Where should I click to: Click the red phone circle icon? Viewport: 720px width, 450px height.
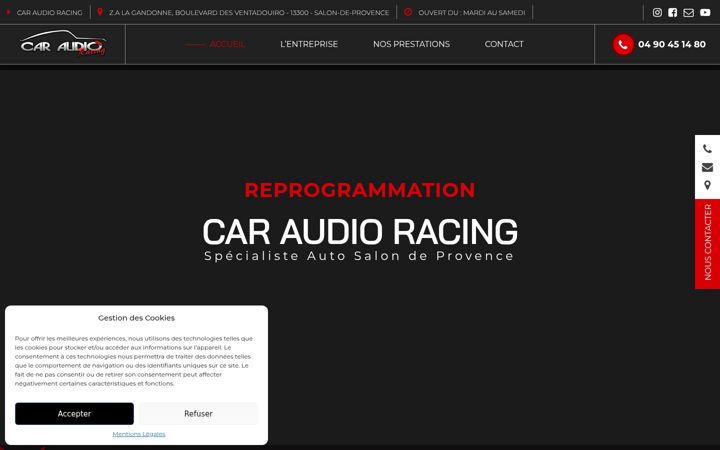click(x=623, y=45)
